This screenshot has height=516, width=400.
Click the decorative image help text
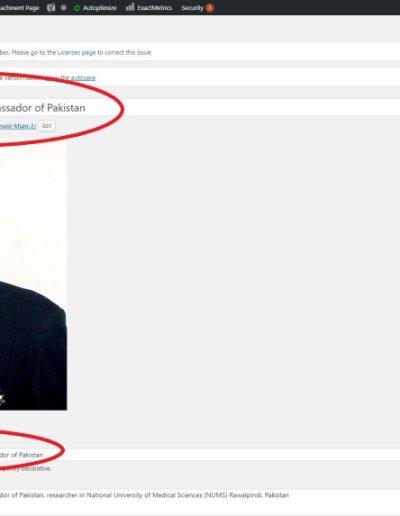point(26,468)
